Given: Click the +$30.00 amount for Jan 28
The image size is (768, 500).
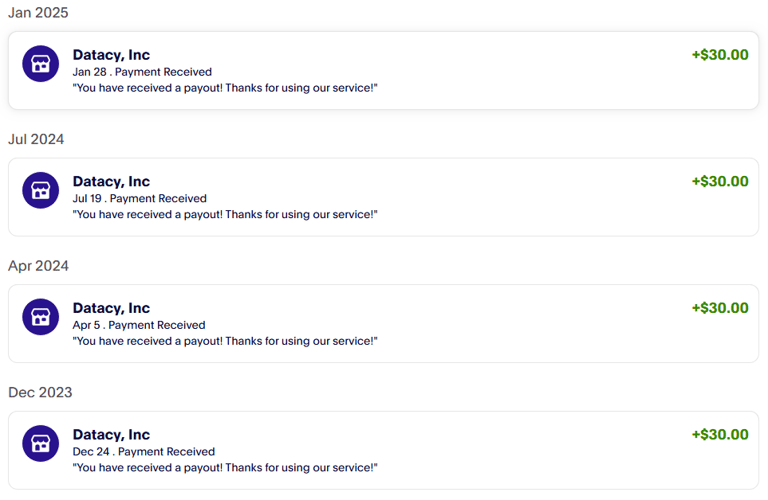Looking at the screenshot, I should pos(719,55).
